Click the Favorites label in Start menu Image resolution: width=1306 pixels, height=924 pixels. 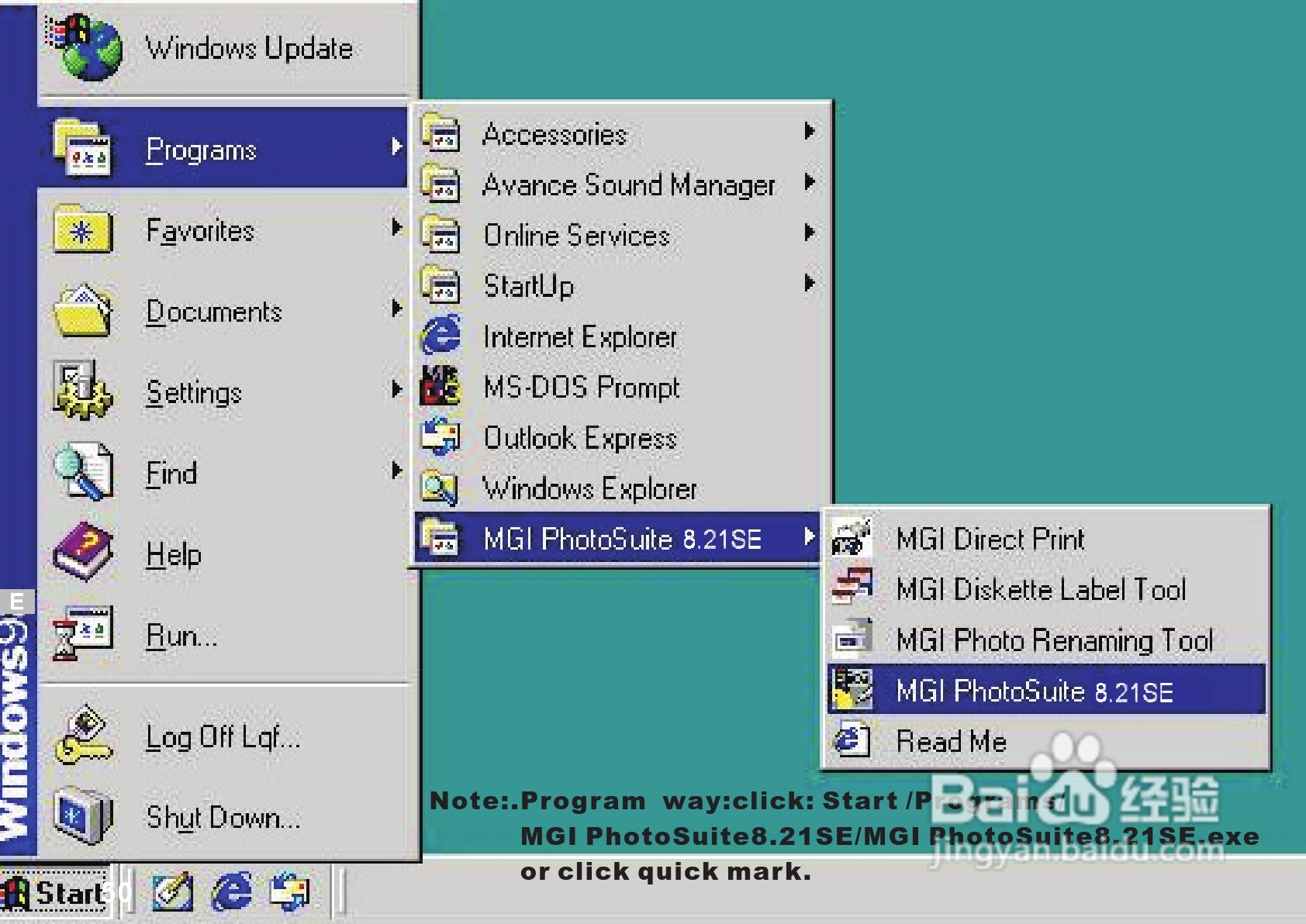pos(200,230)
